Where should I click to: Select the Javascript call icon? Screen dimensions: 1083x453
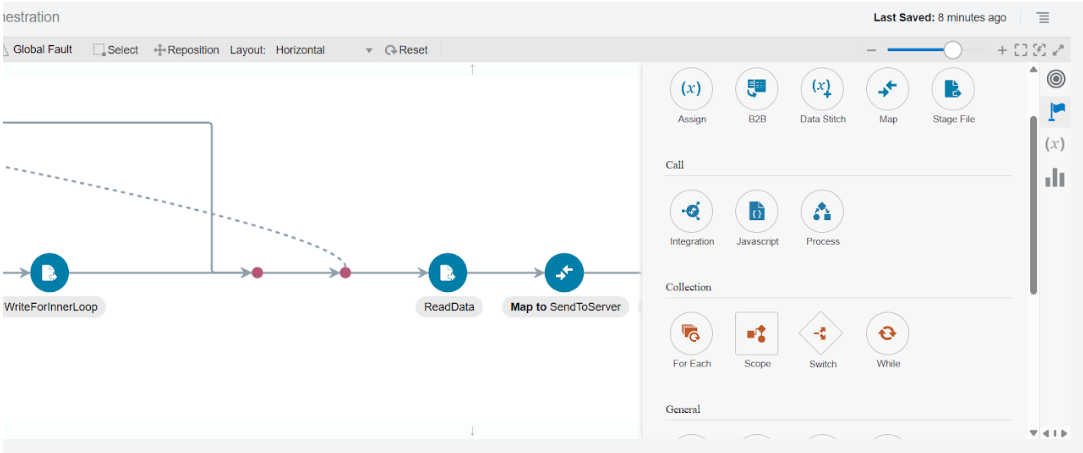tap(756, 212)
